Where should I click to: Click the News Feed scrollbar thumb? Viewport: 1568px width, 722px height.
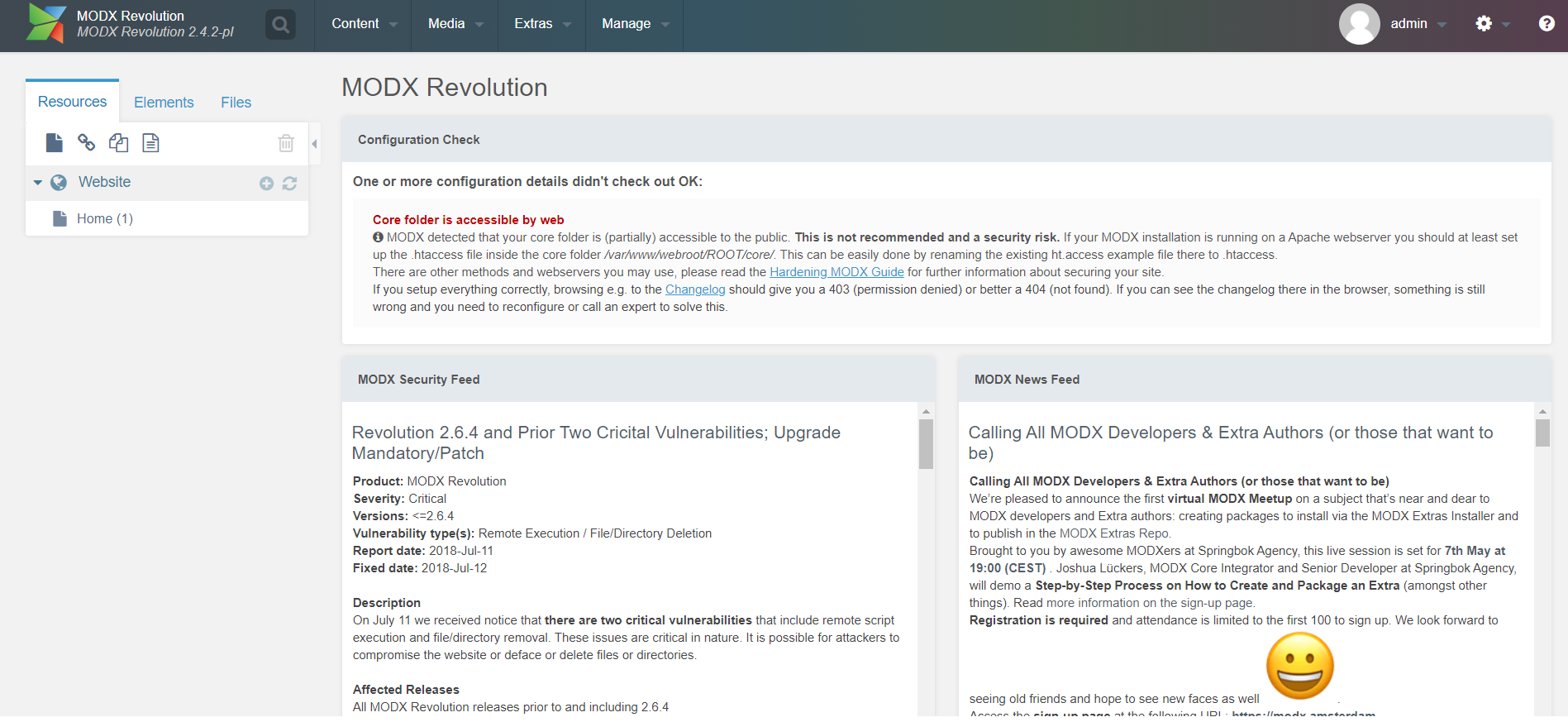coord(1542,433)
